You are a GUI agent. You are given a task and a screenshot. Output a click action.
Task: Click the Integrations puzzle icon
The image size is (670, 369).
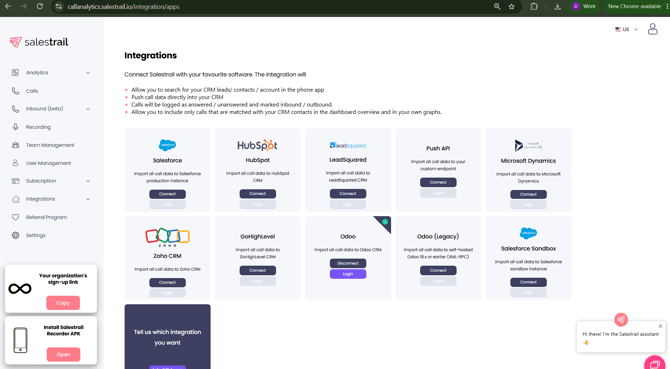[15, 199]
